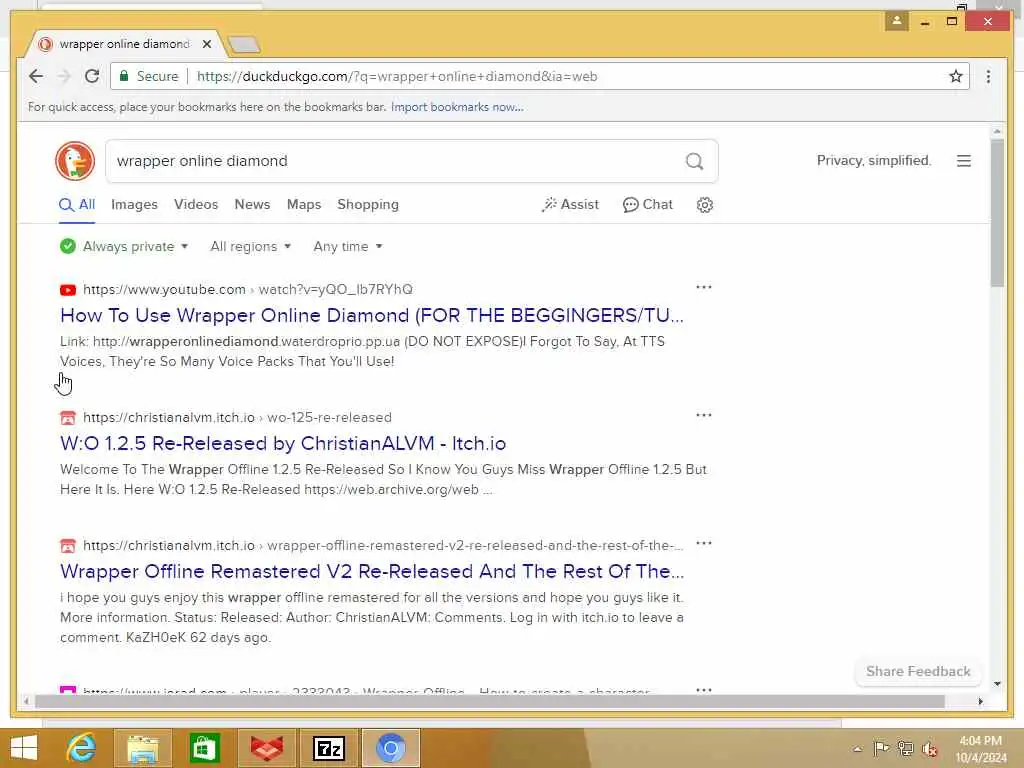The width and height of the screenshot is (1024, 768).
Task: Open Chrome's three-dot menu
Action: point(988,76)
